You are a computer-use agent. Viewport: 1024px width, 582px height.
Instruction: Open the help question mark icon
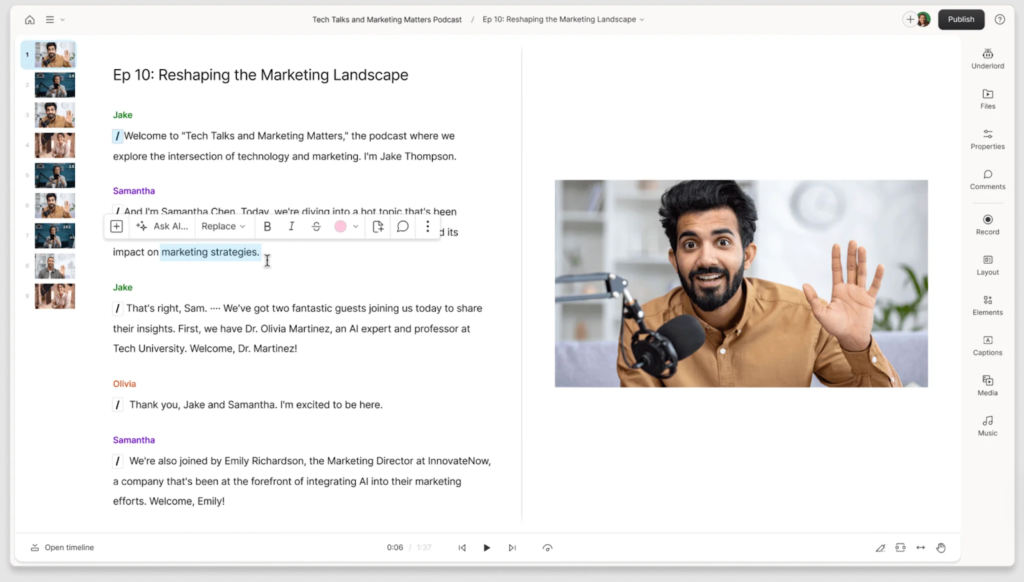click(x=999, y=20)
